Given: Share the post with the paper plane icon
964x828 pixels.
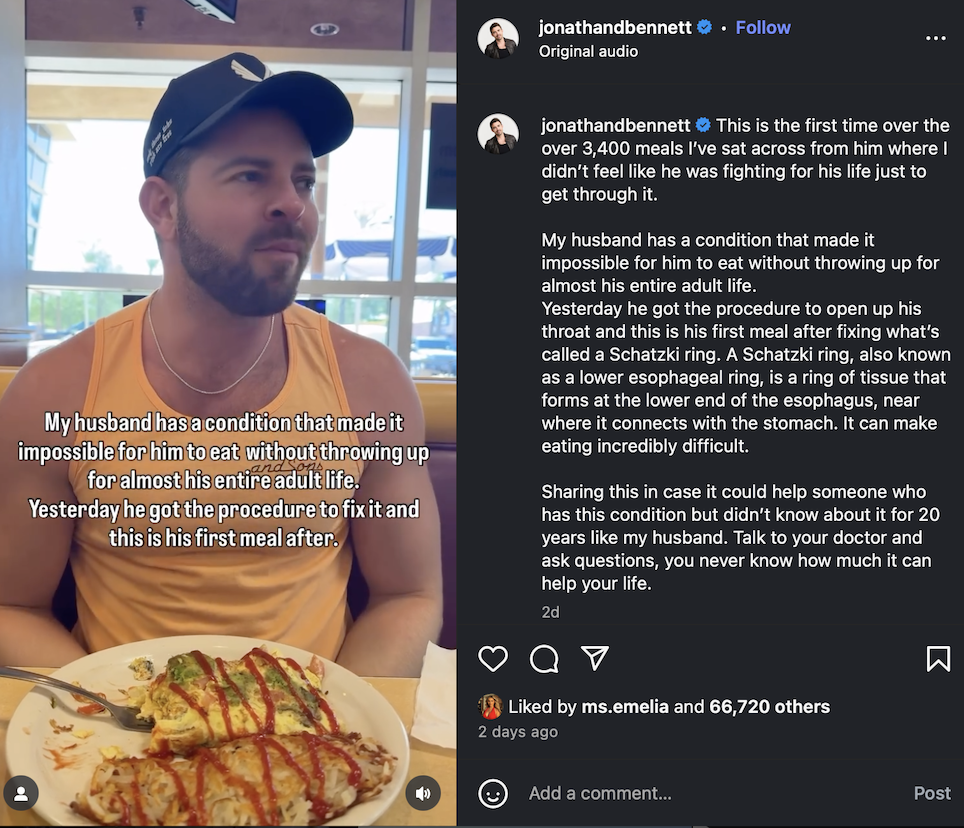Looking at the screenshot, I should coord(595,657).
